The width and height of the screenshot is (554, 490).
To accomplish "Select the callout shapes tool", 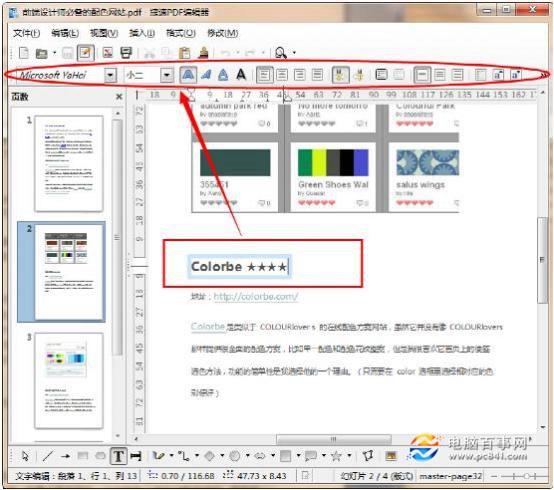I will point(311,456).
